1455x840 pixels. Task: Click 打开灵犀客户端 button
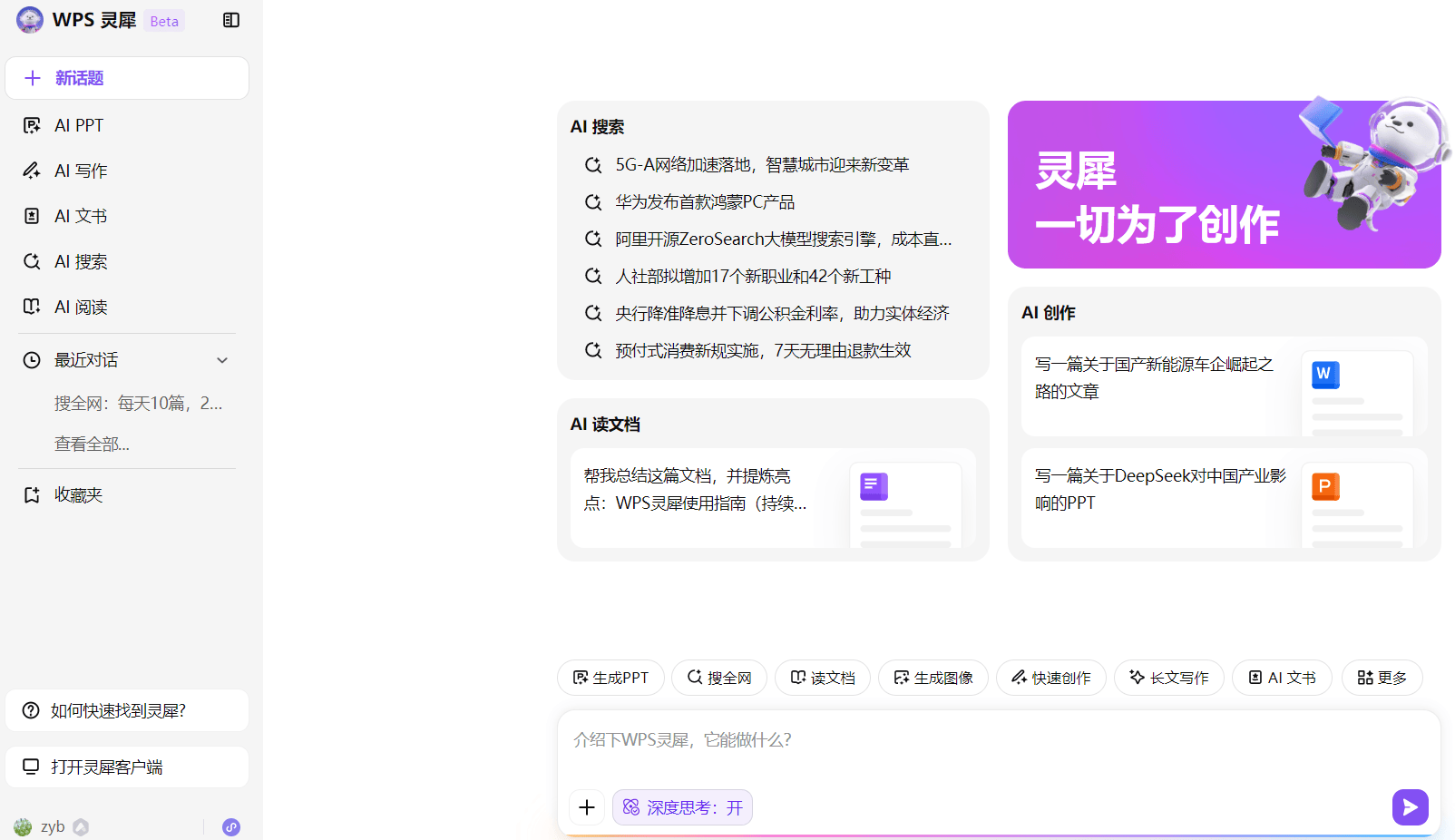127,767
